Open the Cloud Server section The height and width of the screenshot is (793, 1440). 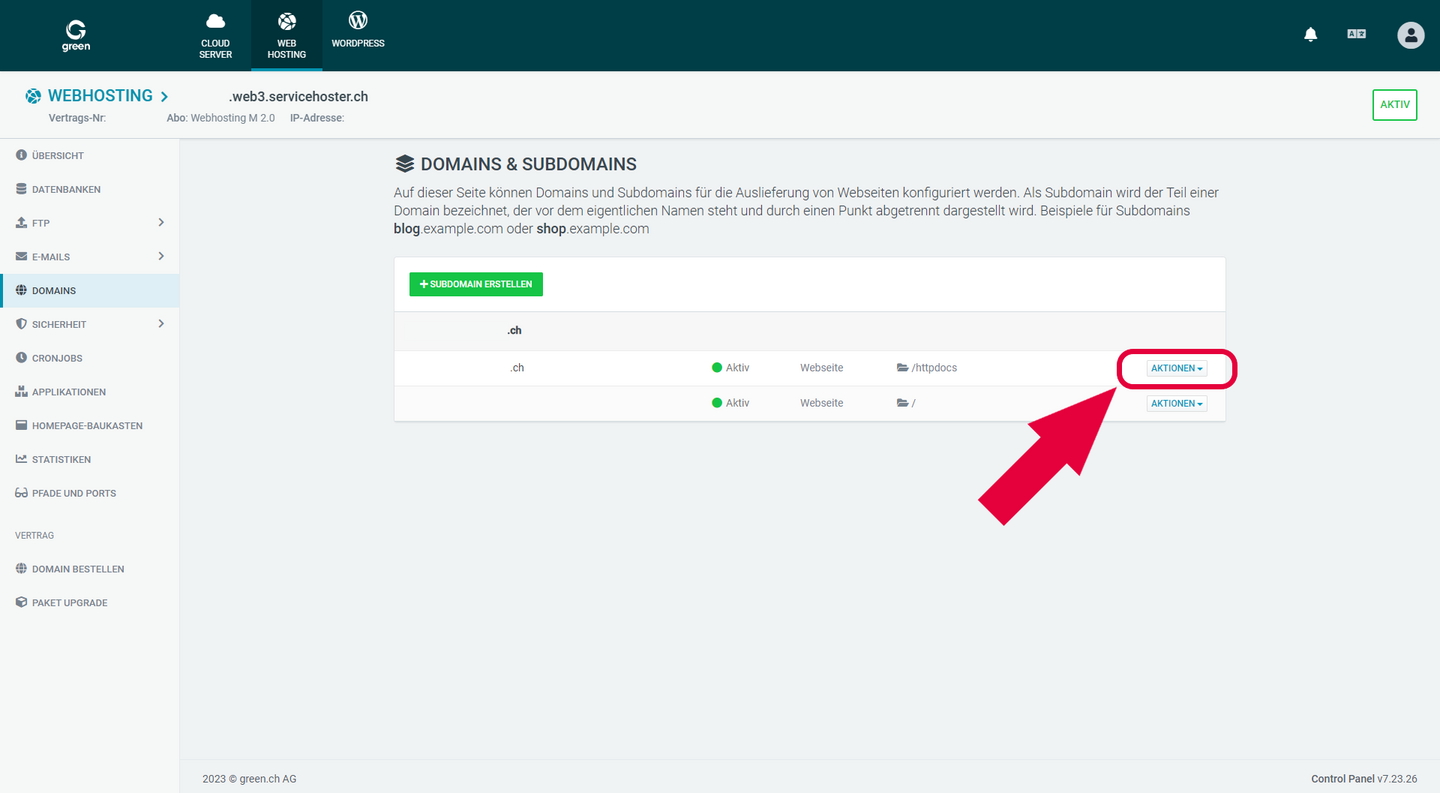pyautogui.click(x=215, y=35)
